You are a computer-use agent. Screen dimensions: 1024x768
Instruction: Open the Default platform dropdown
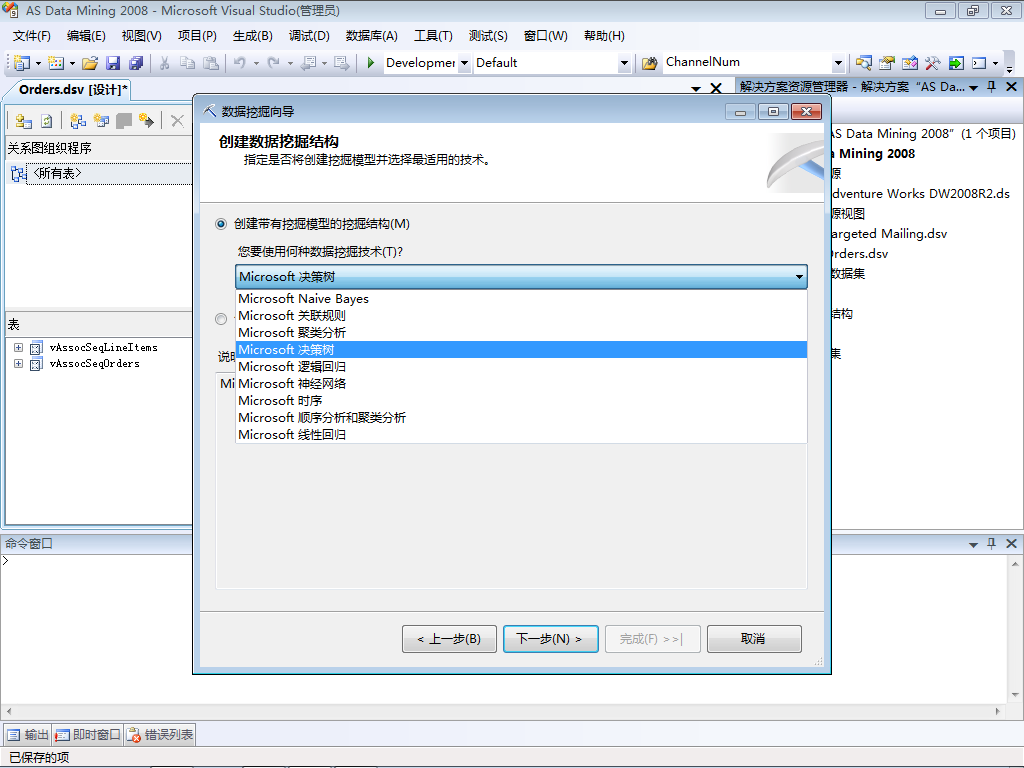(x=624, y=63)
